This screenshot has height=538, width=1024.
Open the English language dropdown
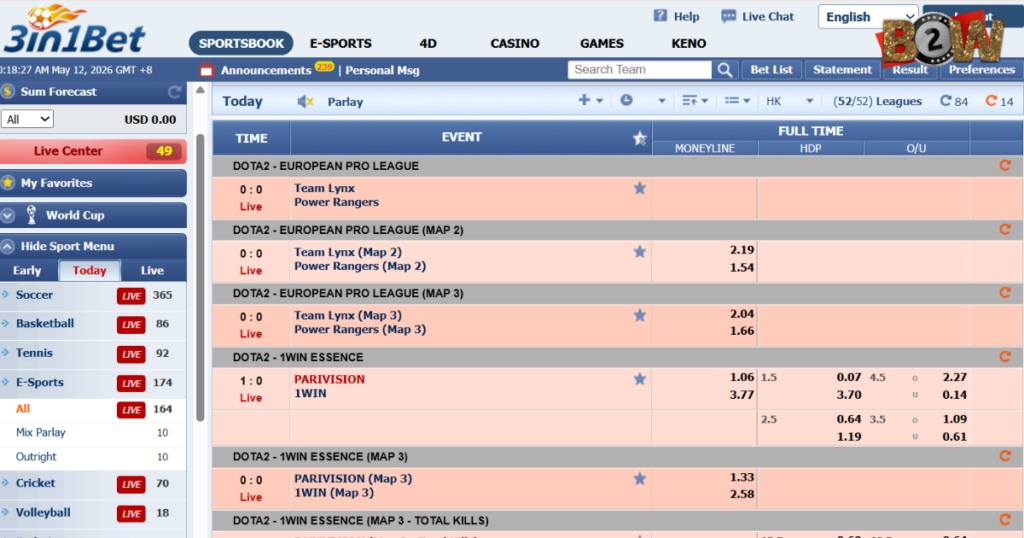868,17
